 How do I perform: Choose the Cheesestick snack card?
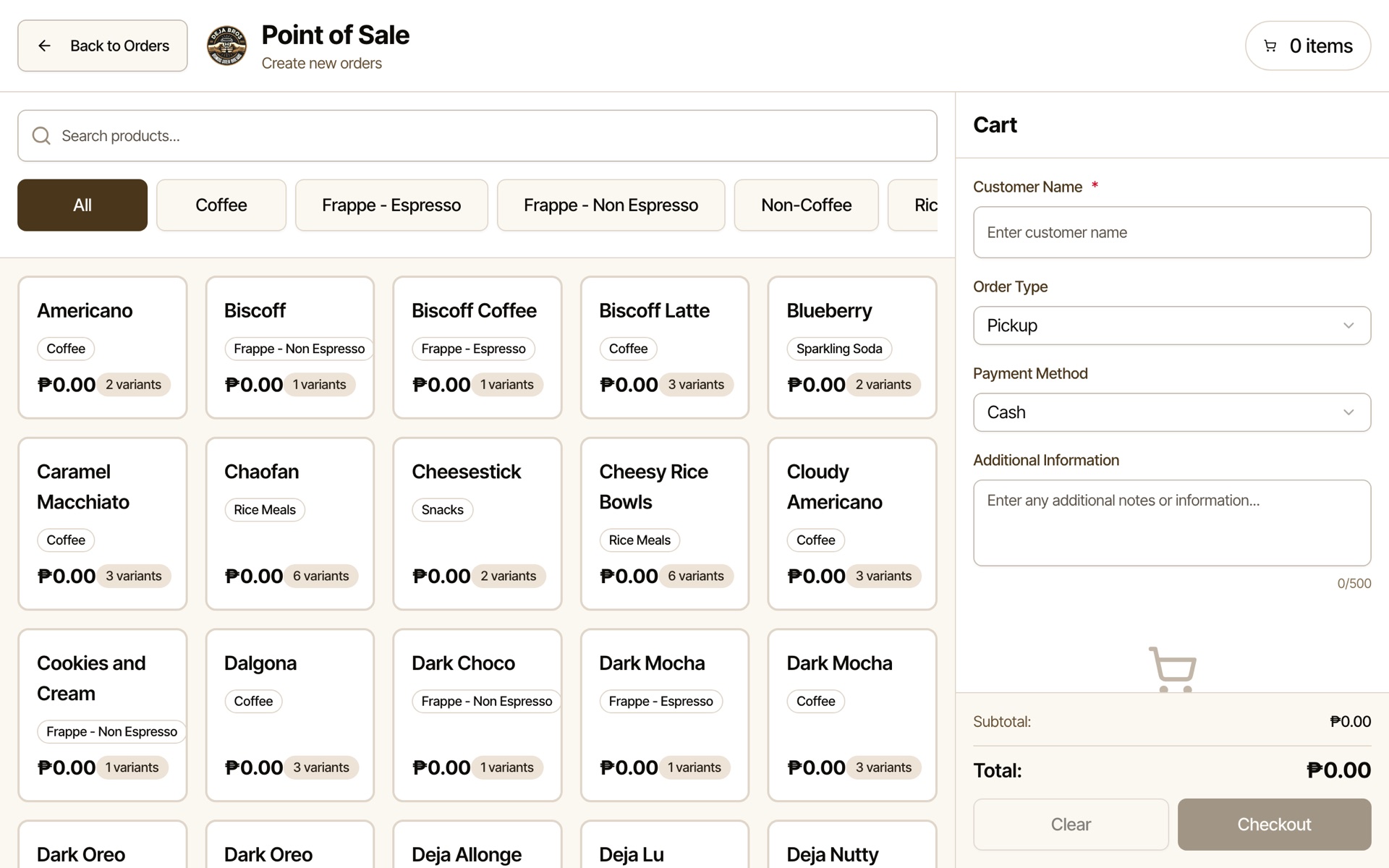[x=477, y=524]
